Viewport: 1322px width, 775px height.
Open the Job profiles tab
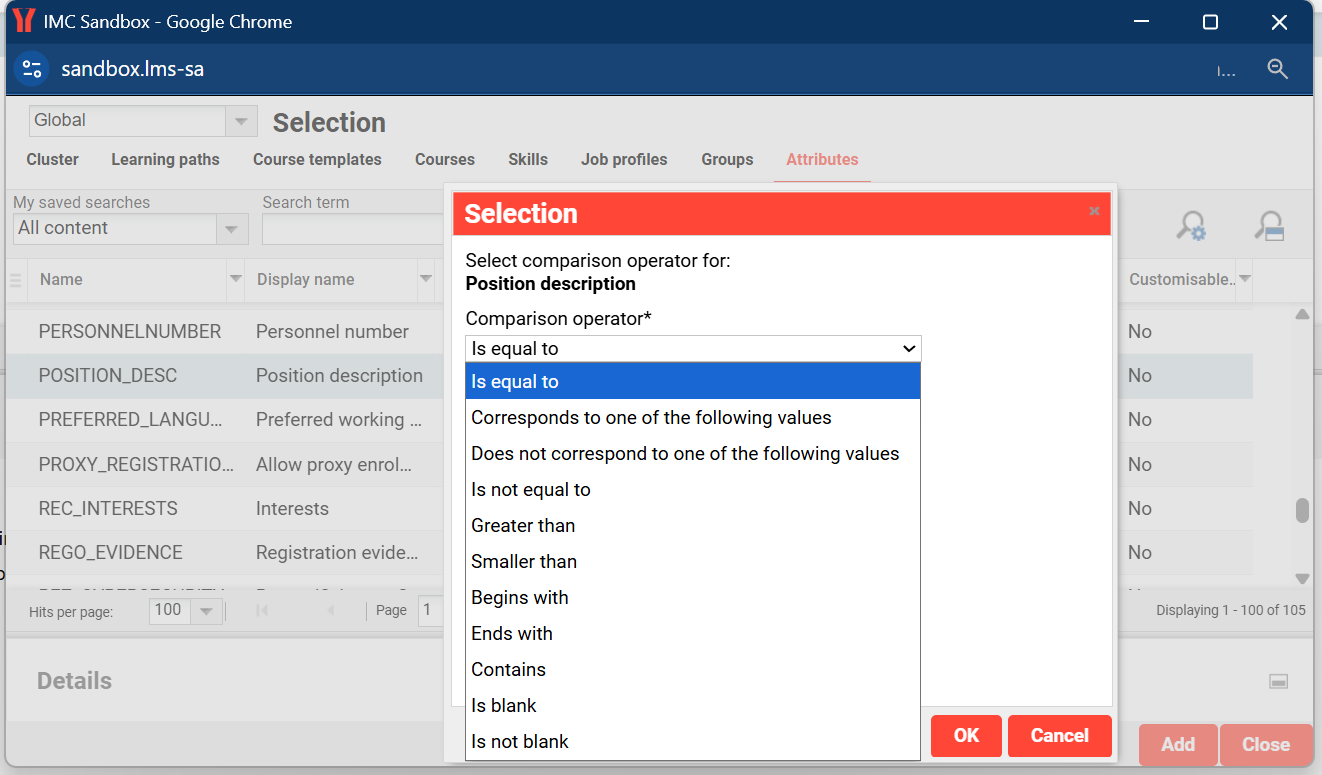pyautogui.click(x=623, y=159)
